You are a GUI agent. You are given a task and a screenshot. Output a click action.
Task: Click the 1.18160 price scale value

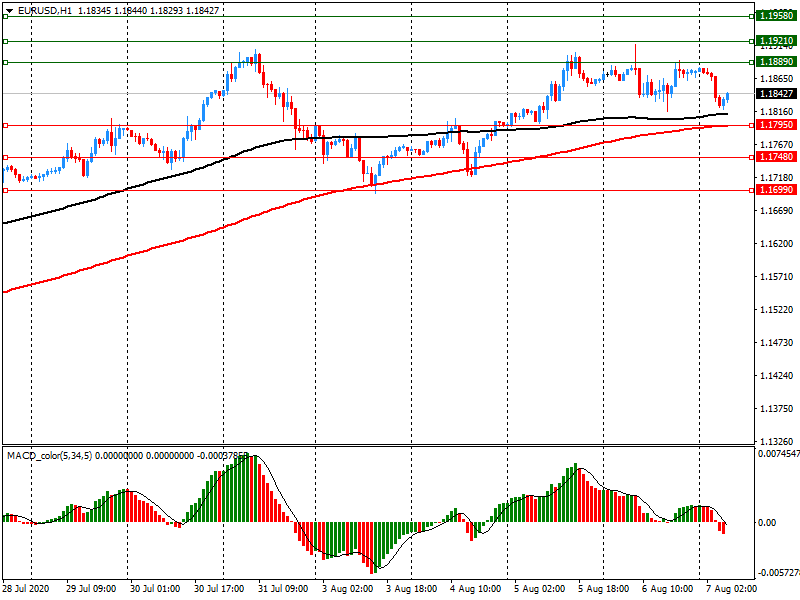point(777,112)
